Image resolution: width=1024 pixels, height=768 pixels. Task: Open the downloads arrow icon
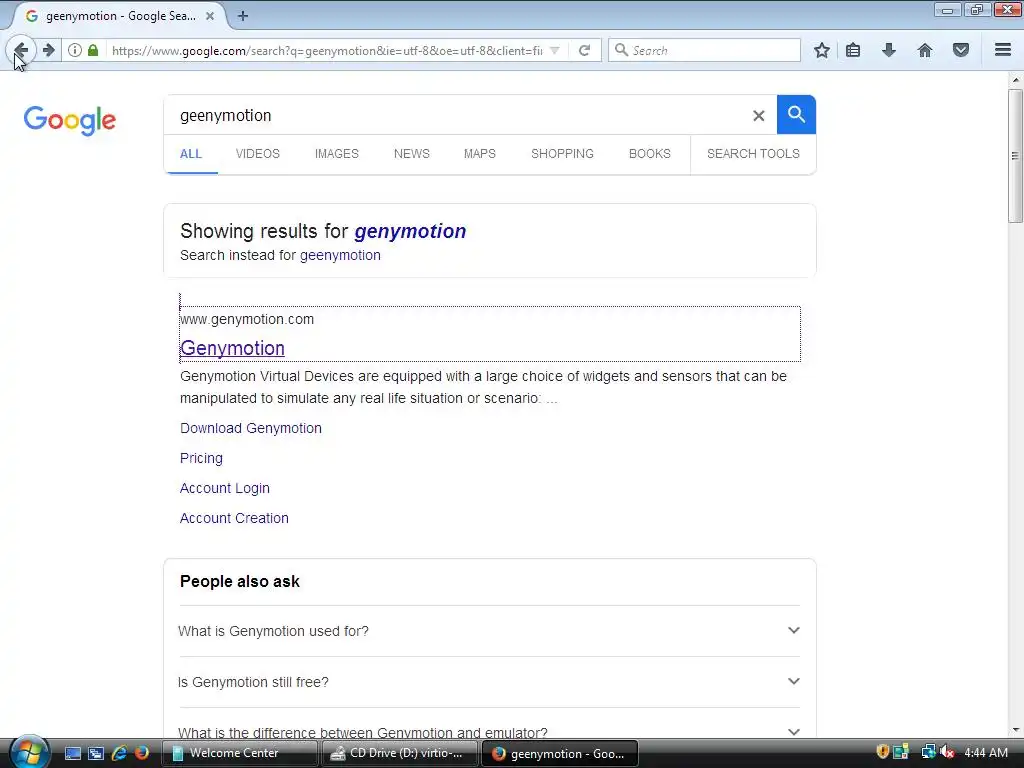tap(889, 50)
